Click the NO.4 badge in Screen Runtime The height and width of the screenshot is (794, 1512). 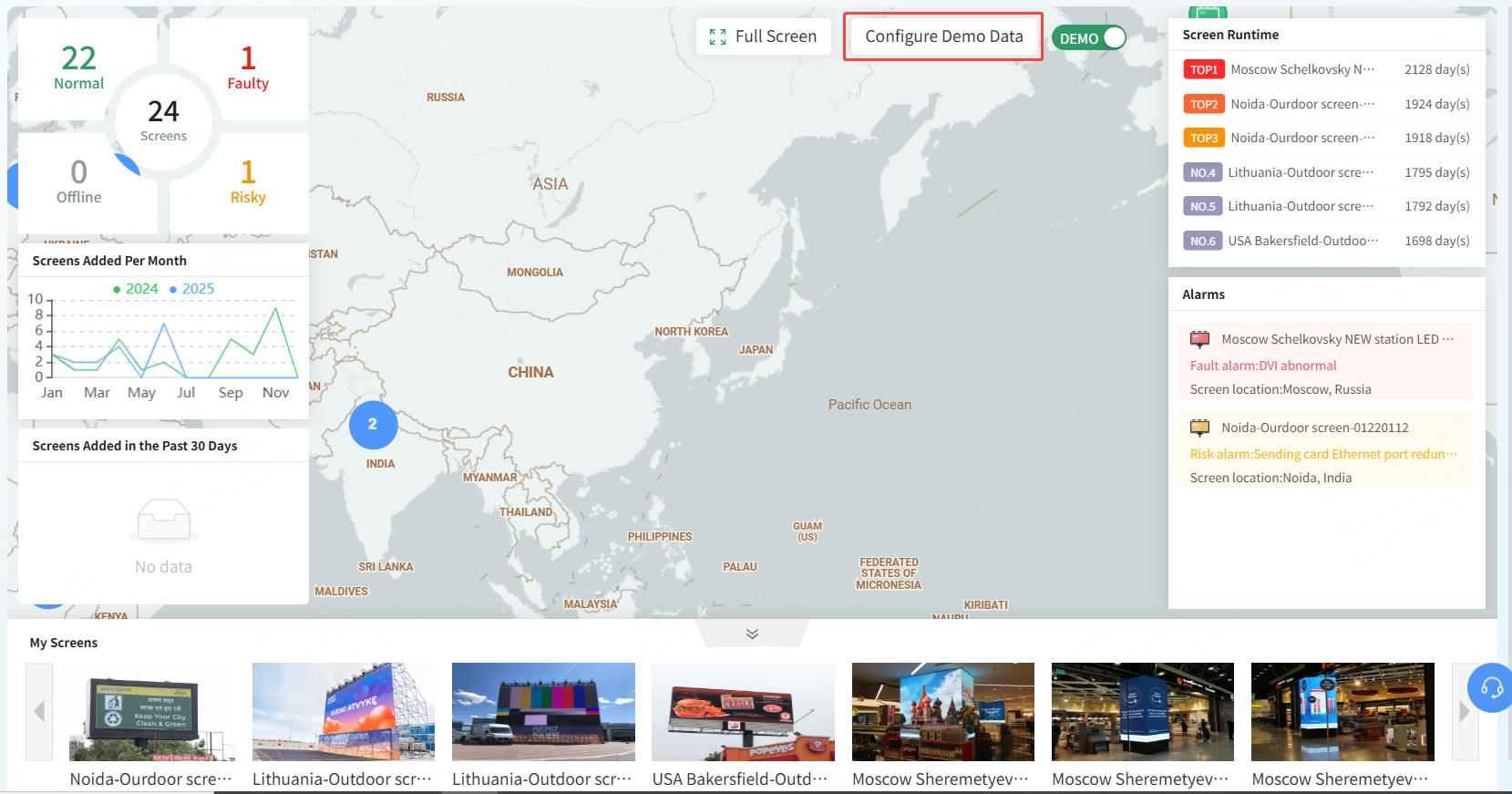point(1202,172)
